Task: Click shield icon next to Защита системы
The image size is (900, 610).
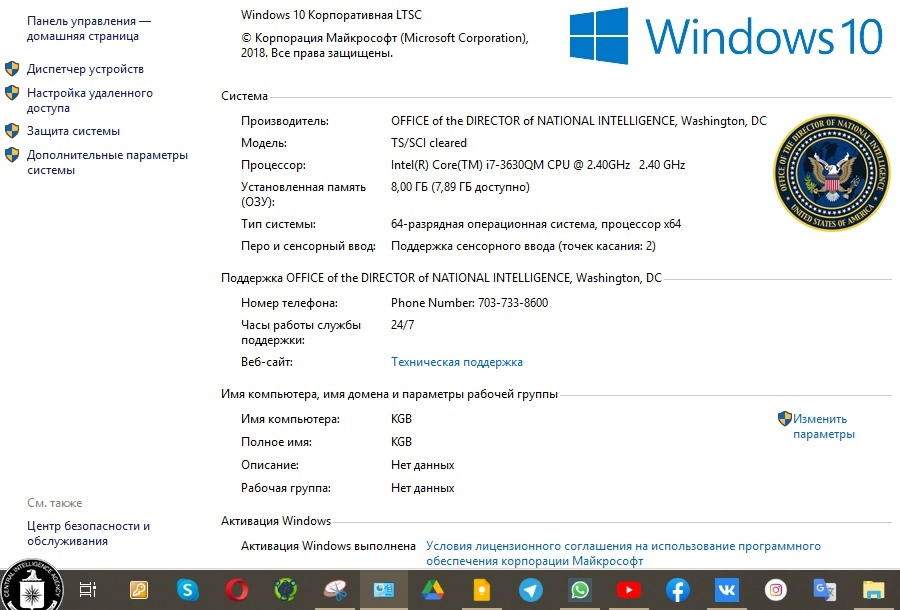Action: click(x=12, y=131)
